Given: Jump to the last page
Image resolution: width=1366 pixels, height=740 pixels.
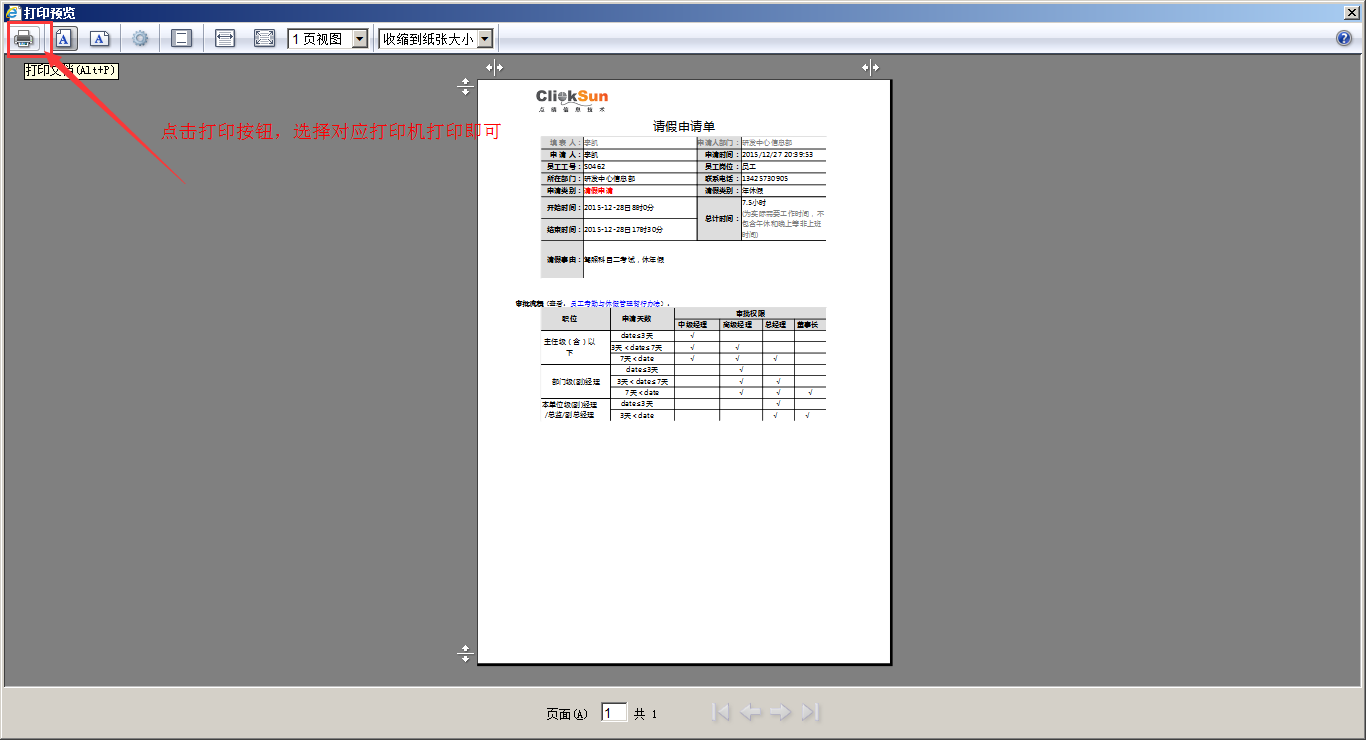Looking at the screenshot, I should pos(810,712).
